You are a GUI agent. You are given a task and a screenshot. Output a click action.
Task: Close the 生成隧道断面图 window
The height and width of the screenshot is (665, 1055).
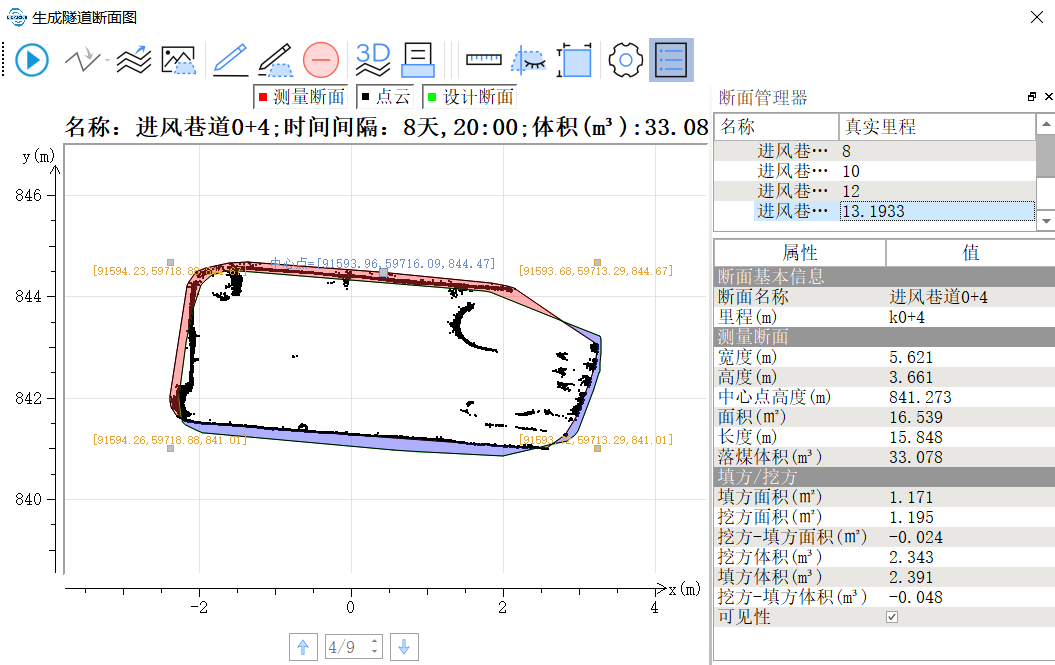[x=1037, y=17]
